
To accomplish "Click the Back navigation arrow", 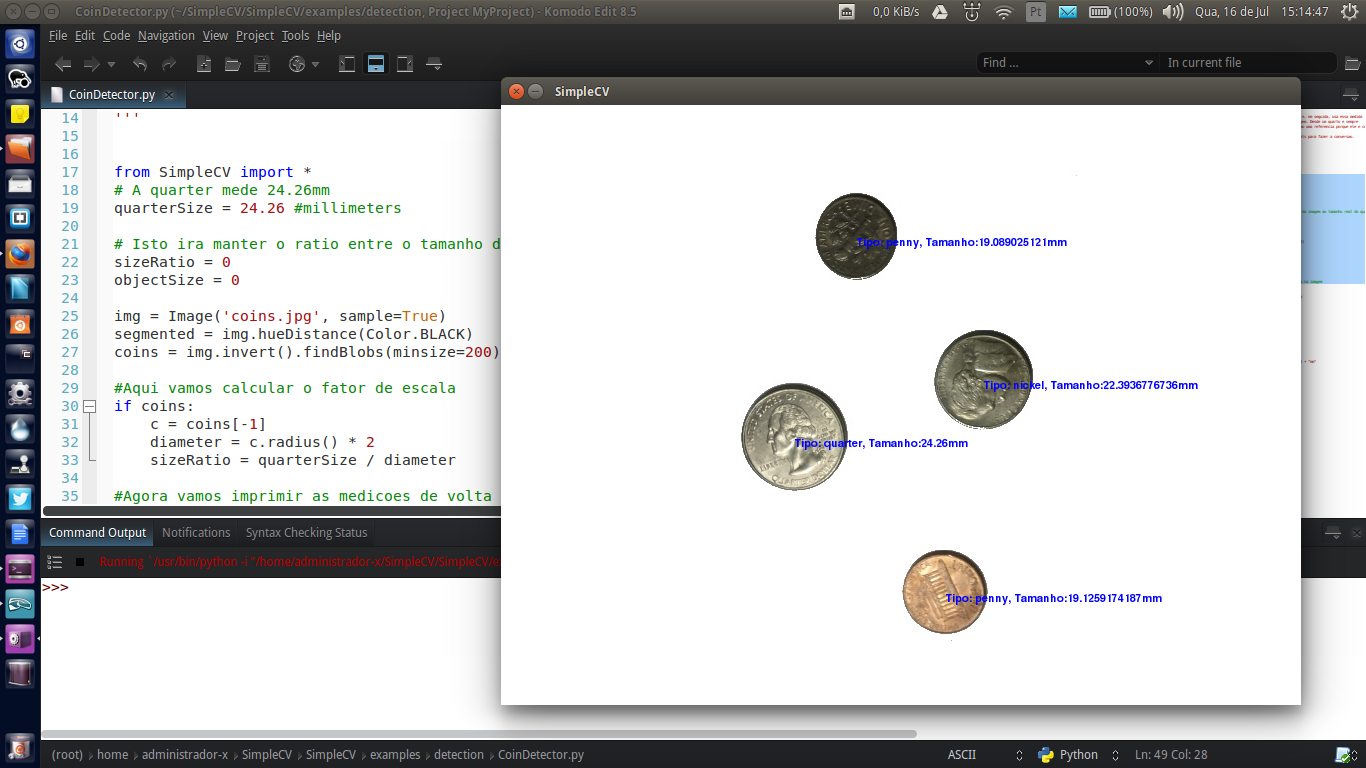I will point(63,63).
